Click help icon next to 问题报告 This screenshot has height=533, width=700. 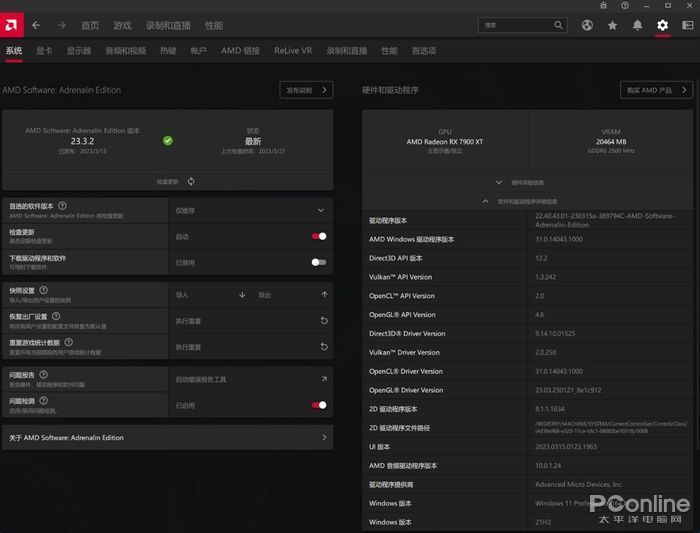(44, 375)
